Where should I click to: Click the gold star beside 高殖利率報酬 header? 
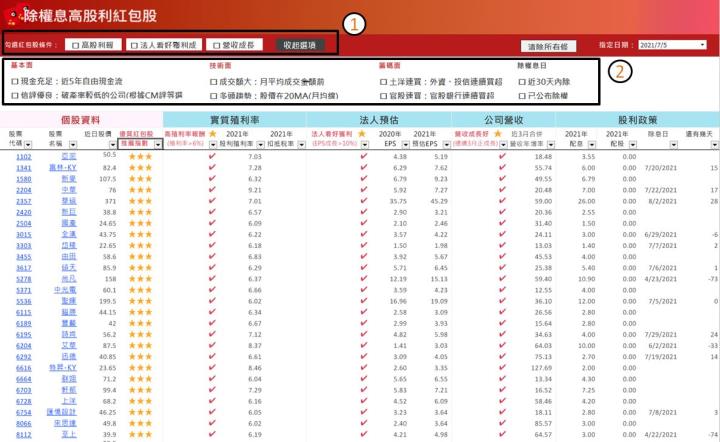(x=213, y=134)
